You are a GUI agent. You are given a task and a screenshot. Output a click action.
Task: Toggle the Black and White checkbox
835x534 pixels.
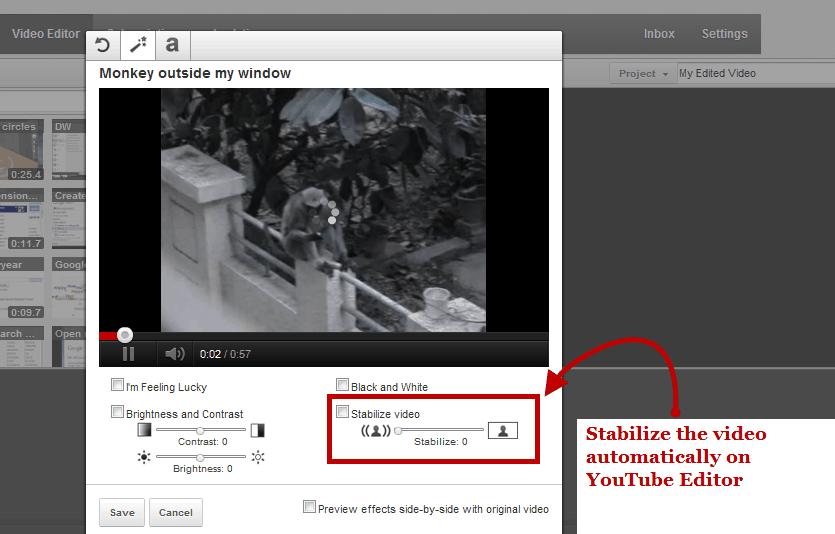tap(343, 385)
